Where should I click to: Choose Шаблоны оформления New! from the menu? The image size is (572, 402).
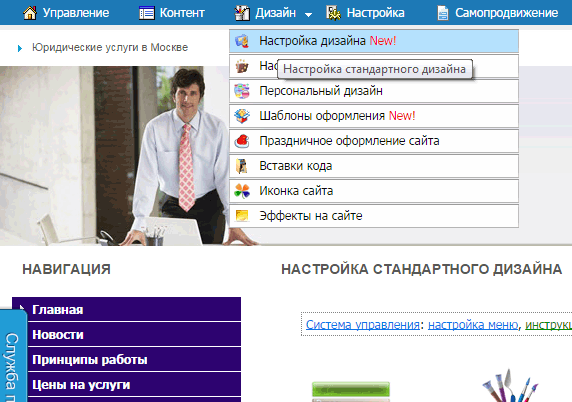(374, 116)
